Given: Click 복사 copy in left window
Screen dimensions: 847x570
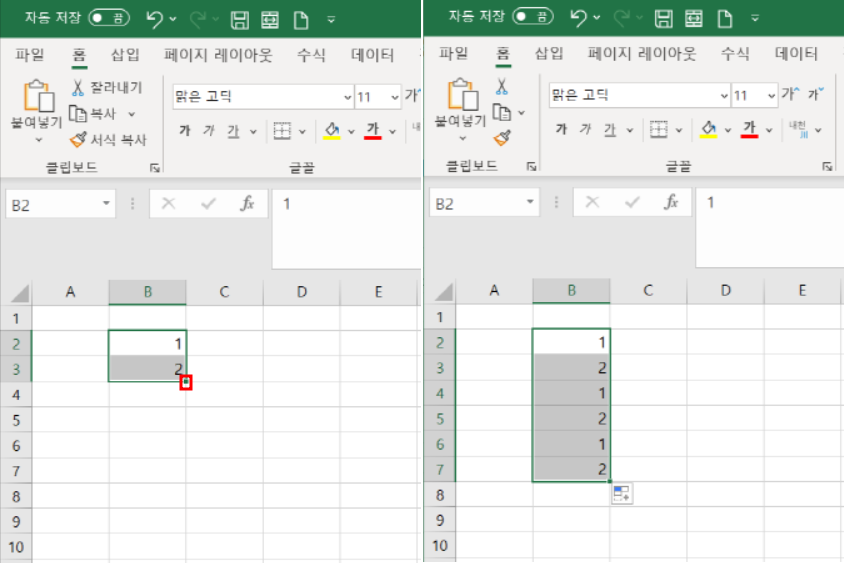Looking at the screenshot, I should pos(93,114).
